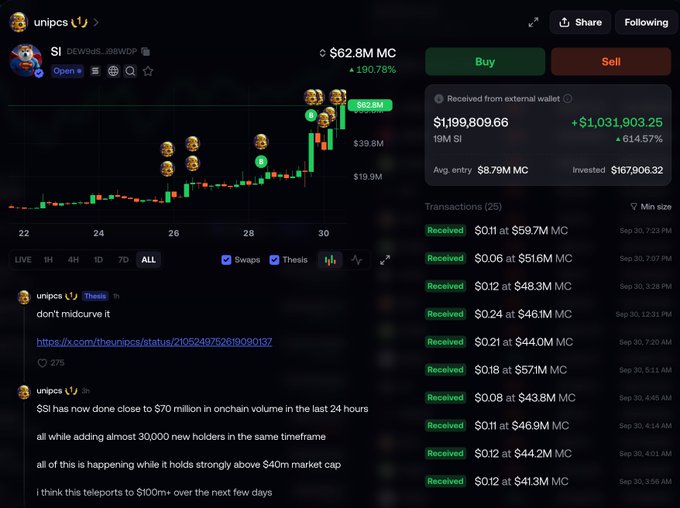This screenshot has height=508, width=680.
Task: Open the Received transaction at $57.1M MC
Action: (x=548, y=370)
